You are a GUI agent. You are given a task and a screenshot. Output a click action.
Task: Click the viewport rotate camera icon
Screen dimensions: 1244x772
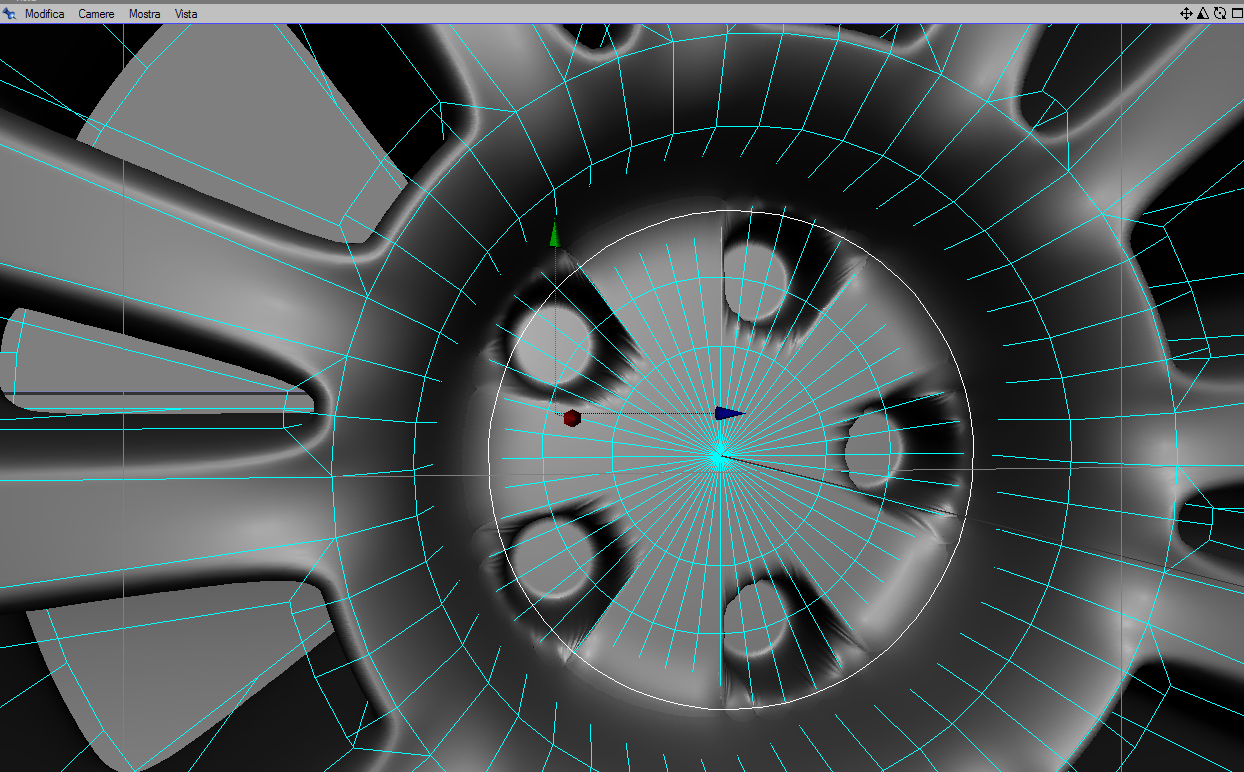1220,14
